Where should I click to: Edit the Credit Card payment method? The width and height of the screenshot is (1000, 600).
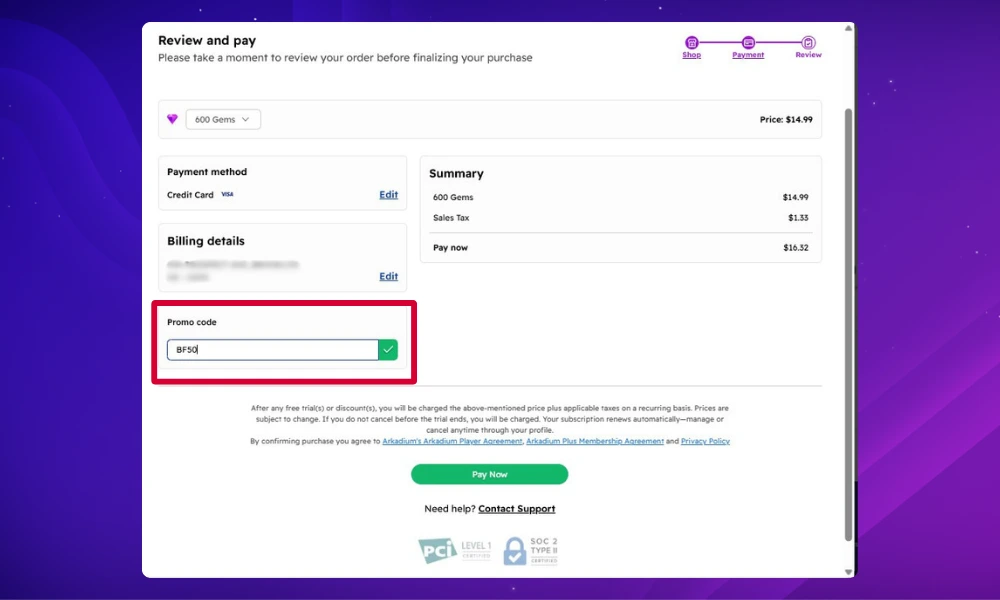pos(388,194)
